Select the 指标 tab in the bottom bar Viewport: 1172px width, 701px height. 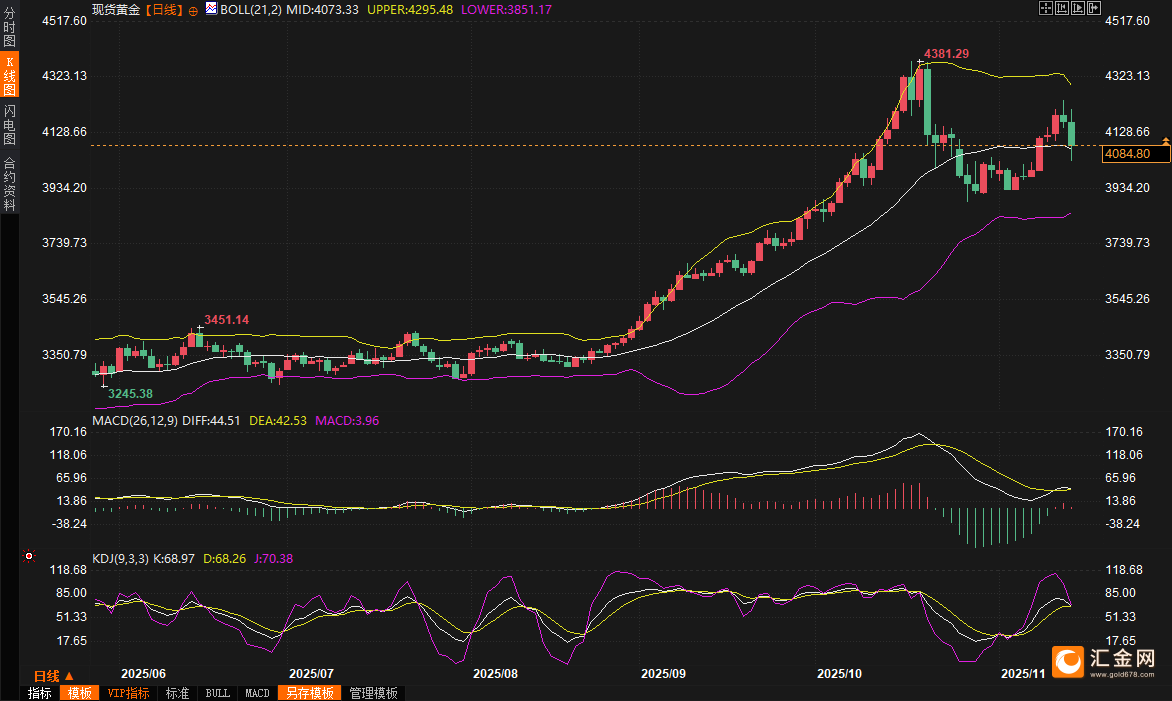tap(40, 693)
